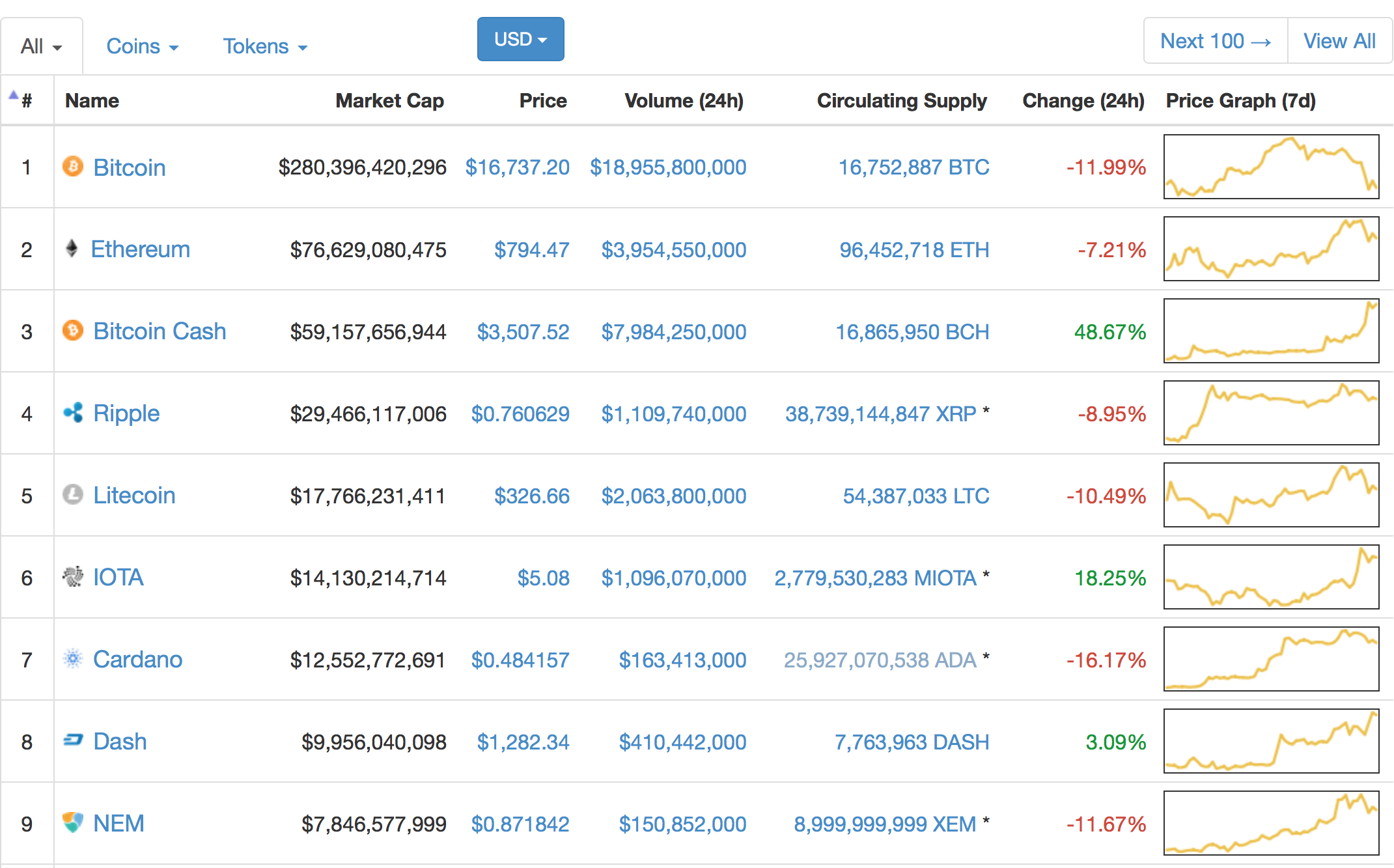Click Ethereum 24h volume value
This screenshot has width=1394, height=868.
pyautogui.click(x=673, y=249)
